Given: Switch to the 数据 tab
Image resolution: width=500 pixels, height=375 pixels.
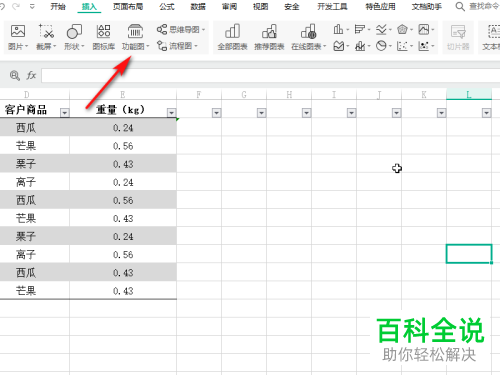Looking at the screenshot, I should pos(198,7).
